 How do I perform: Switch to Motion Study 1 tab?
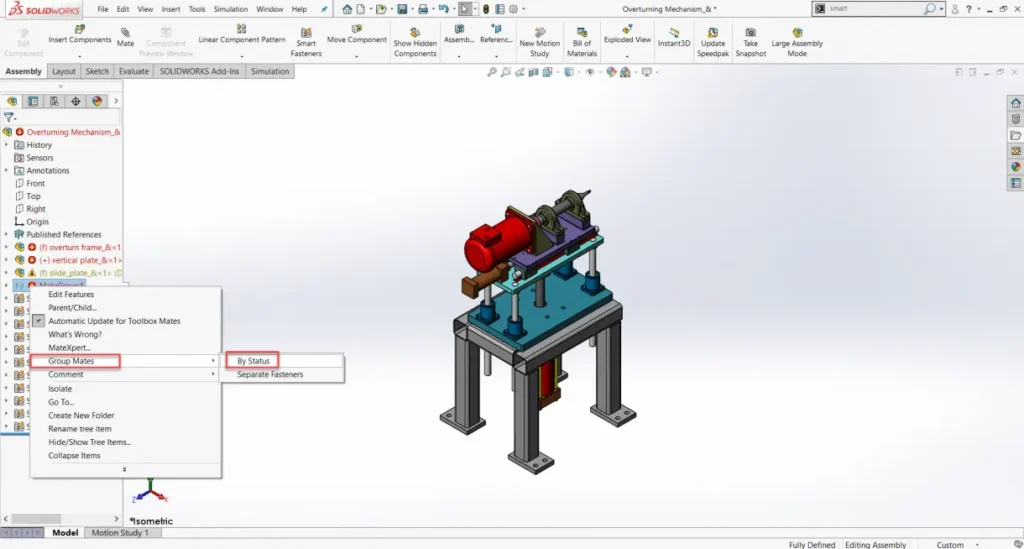120,533
